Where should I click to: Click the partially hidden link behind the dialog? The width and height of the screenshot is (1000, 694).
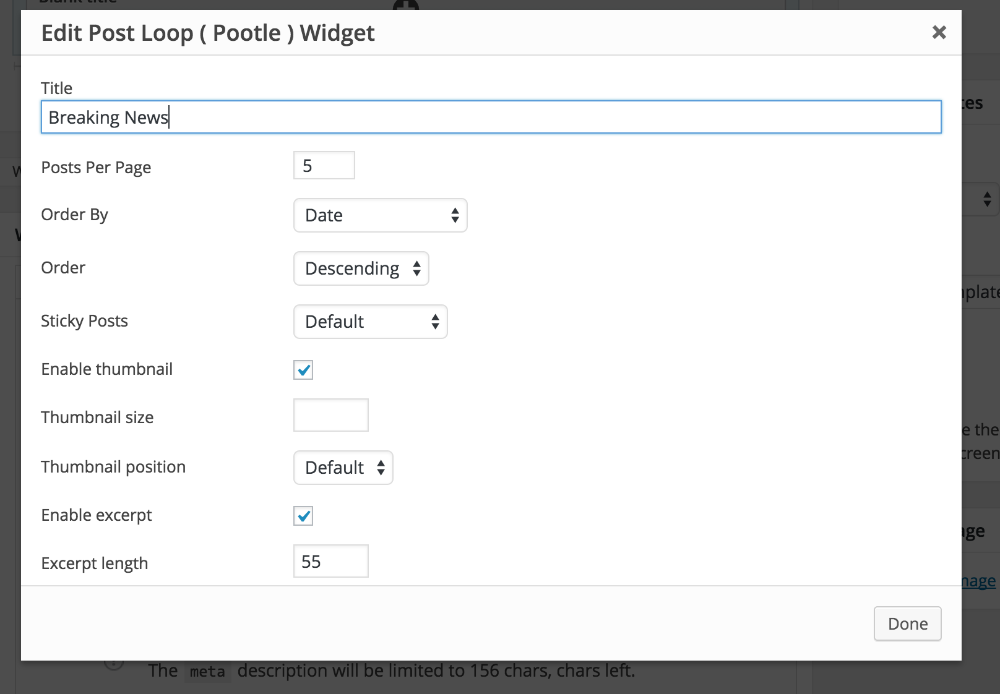(980, 580)
